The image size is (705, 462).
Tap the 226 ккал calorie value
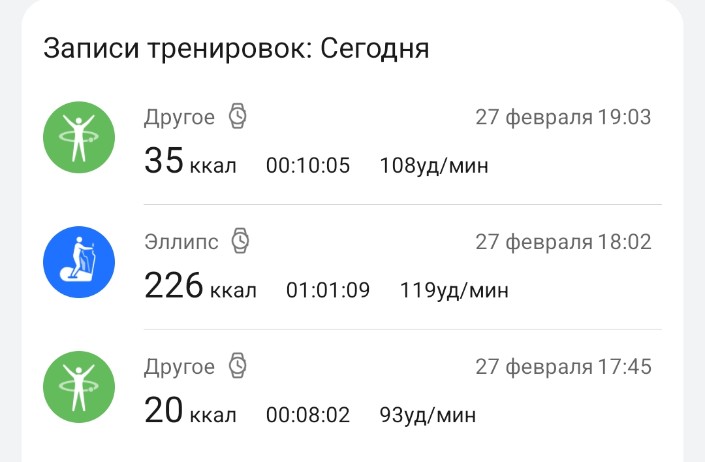(x=200, y=288)
